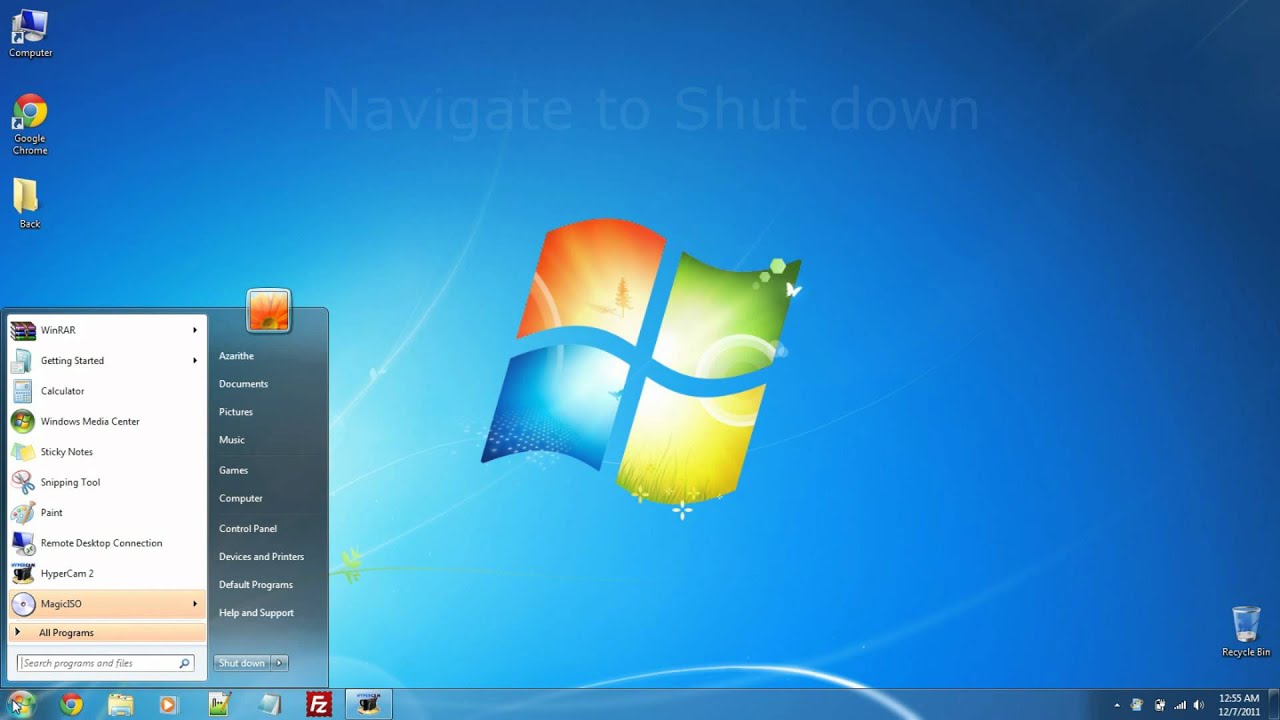Open Music library link
Viewport: 1280px width, 720px height.
(x=232, y=440)
